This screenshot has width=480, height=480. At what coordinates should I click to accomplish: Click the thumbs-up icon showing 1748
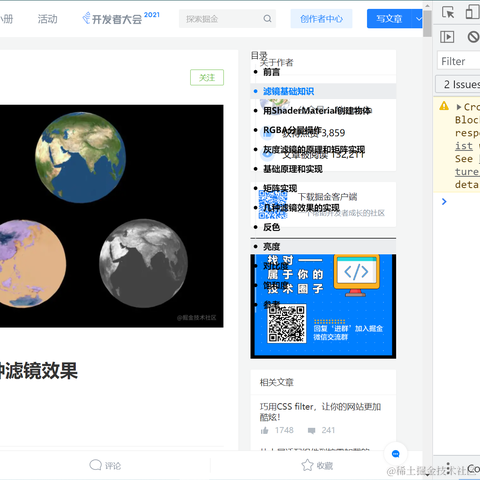[x=265, y=430]
